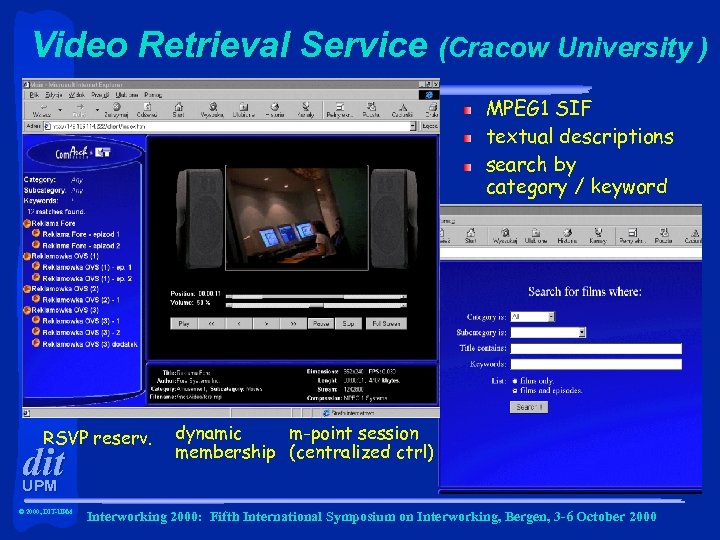Click the Pause button in the player
The image size is (720, 540).
coord(321,324)
